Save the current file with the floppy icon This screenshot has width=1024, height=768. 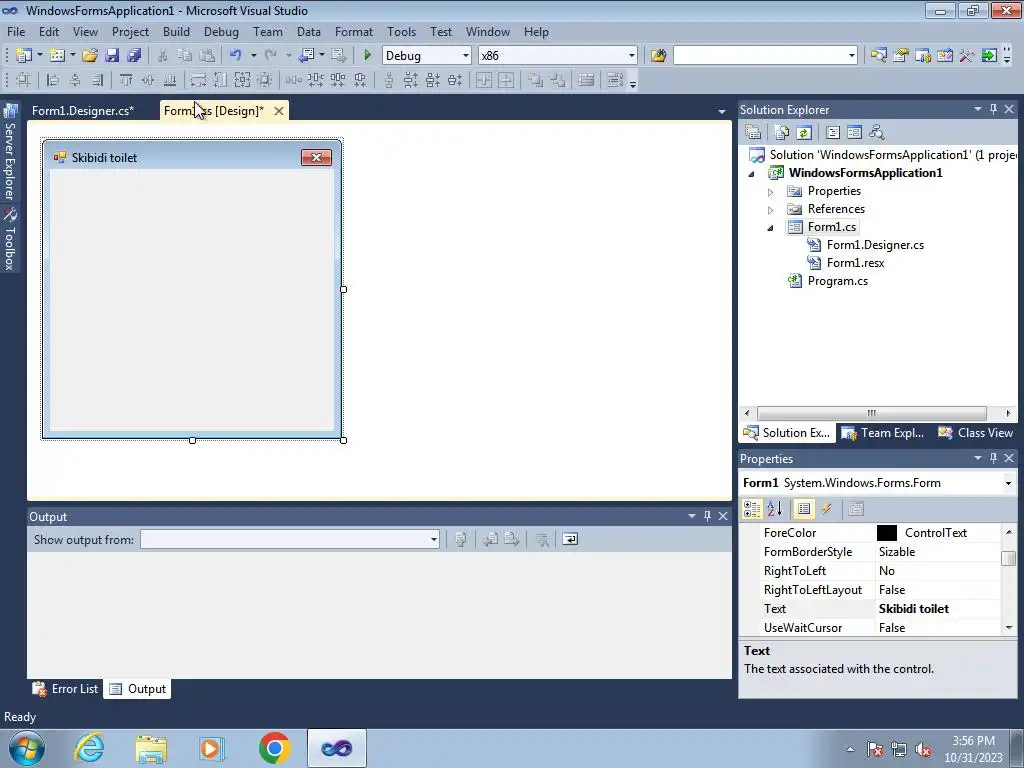point(112,56)
